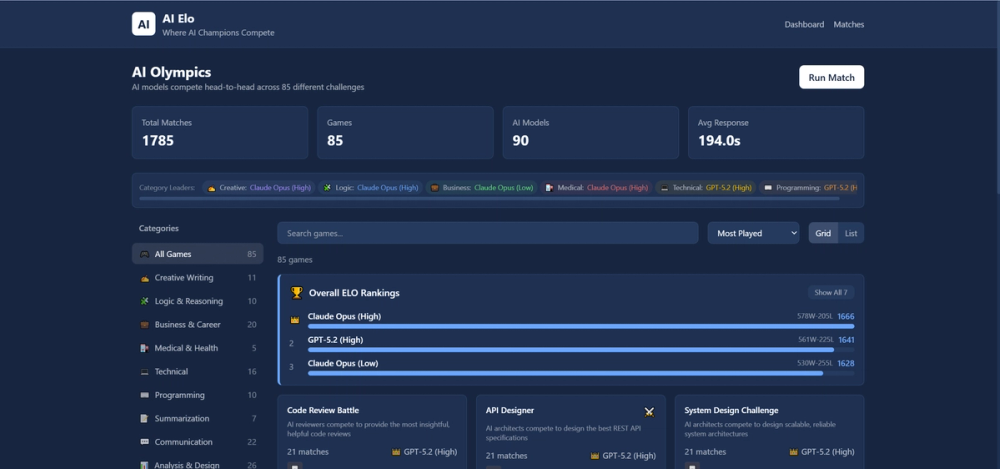Open the Dashboard nav link

(x=804, y=24)
